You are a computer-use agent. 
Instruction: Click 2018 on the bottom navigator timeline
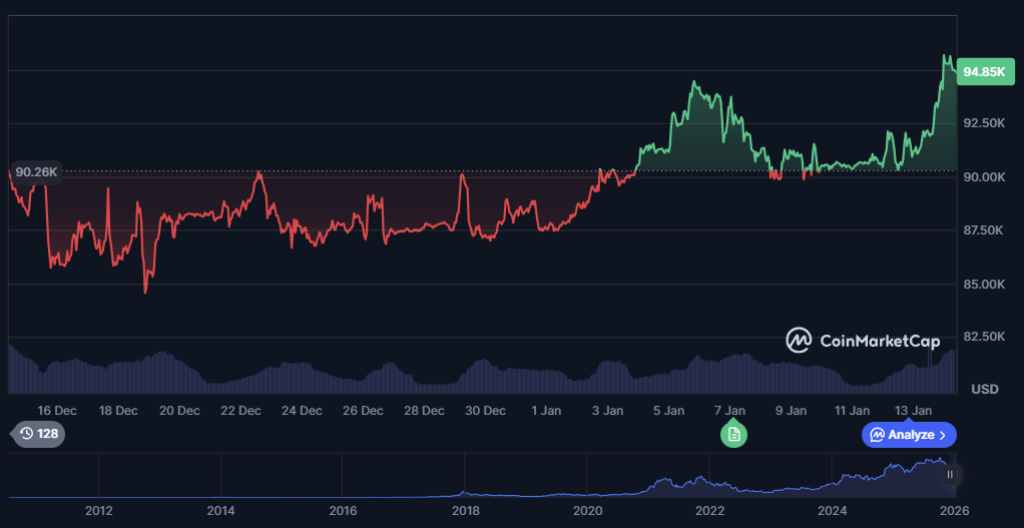tap(465, 511)
